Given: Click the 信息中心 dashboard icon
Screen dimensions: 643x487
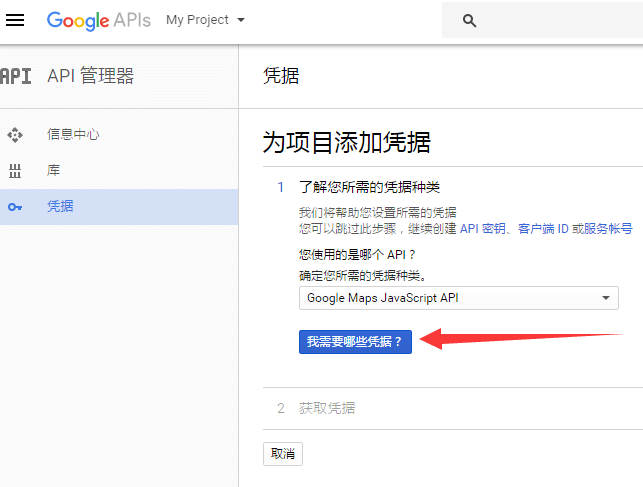Looking at the screenshot, I should point(15,135).
